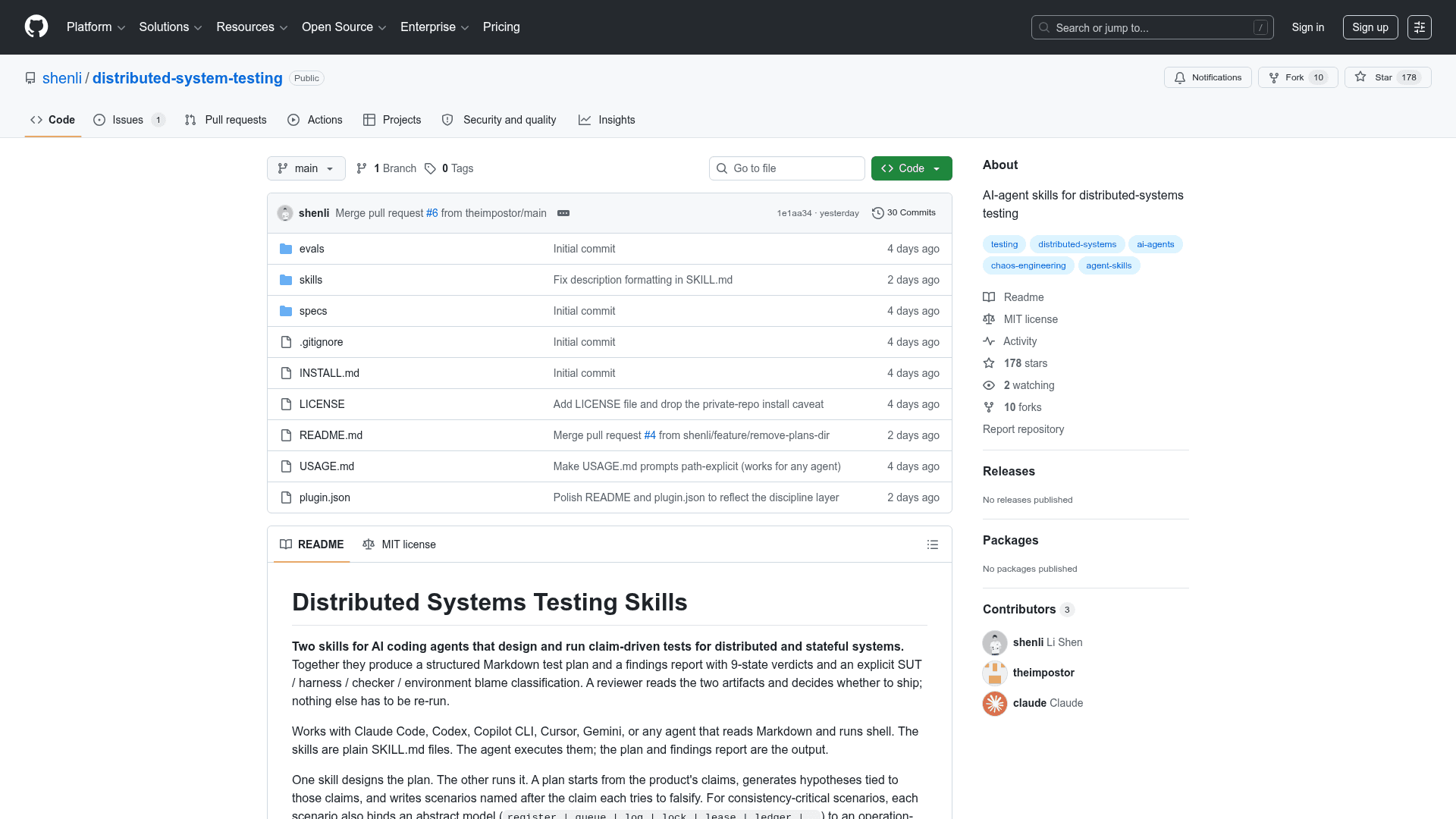
Task: Open the main branch selector
Action: [x=306, y=168]
